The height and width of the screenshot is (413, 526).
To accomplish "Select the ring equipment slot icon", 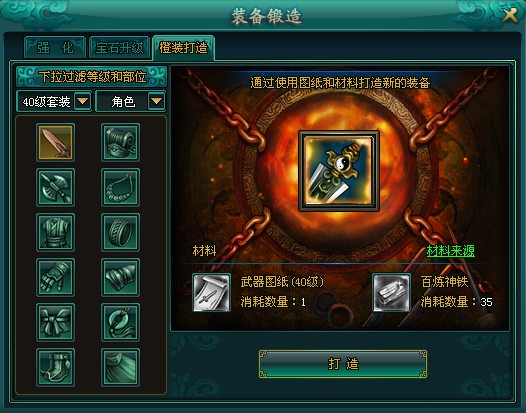I will pos(120,232).
